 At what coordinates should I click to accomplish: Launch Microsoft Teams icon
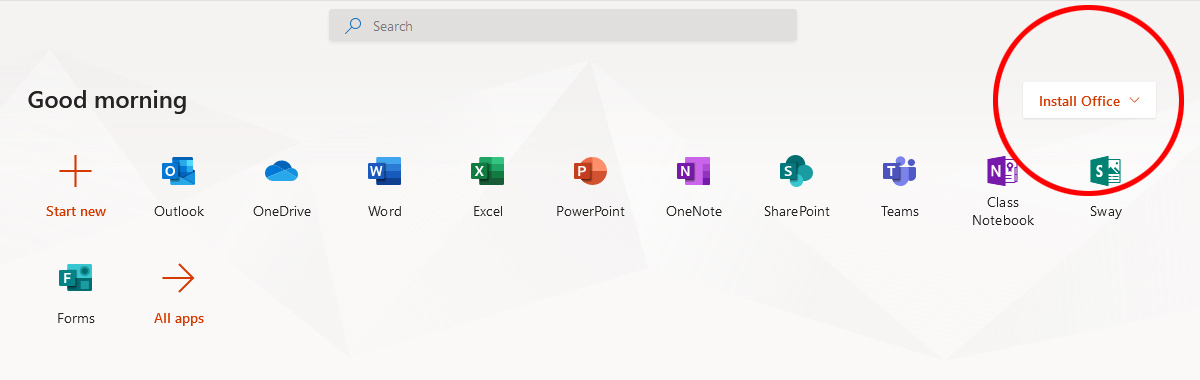pyautogui.click(x=899, y=172)
